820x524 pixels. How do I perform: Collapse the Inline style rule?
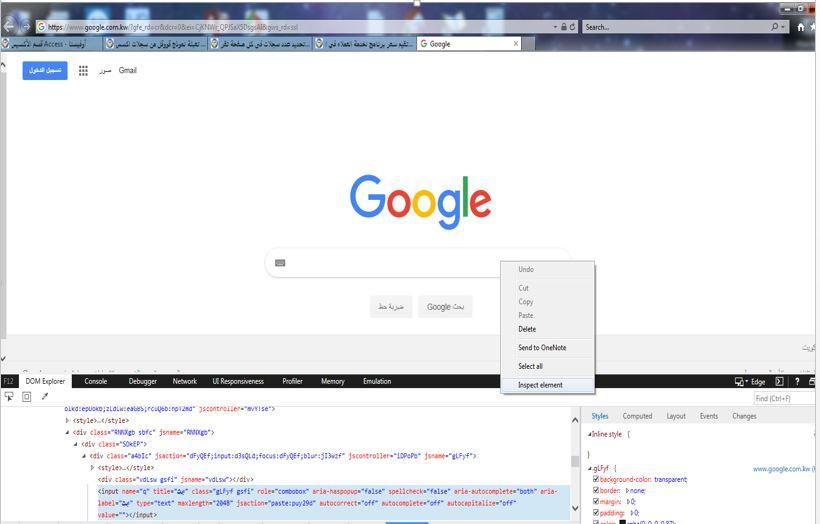click(x=590, y=435)
